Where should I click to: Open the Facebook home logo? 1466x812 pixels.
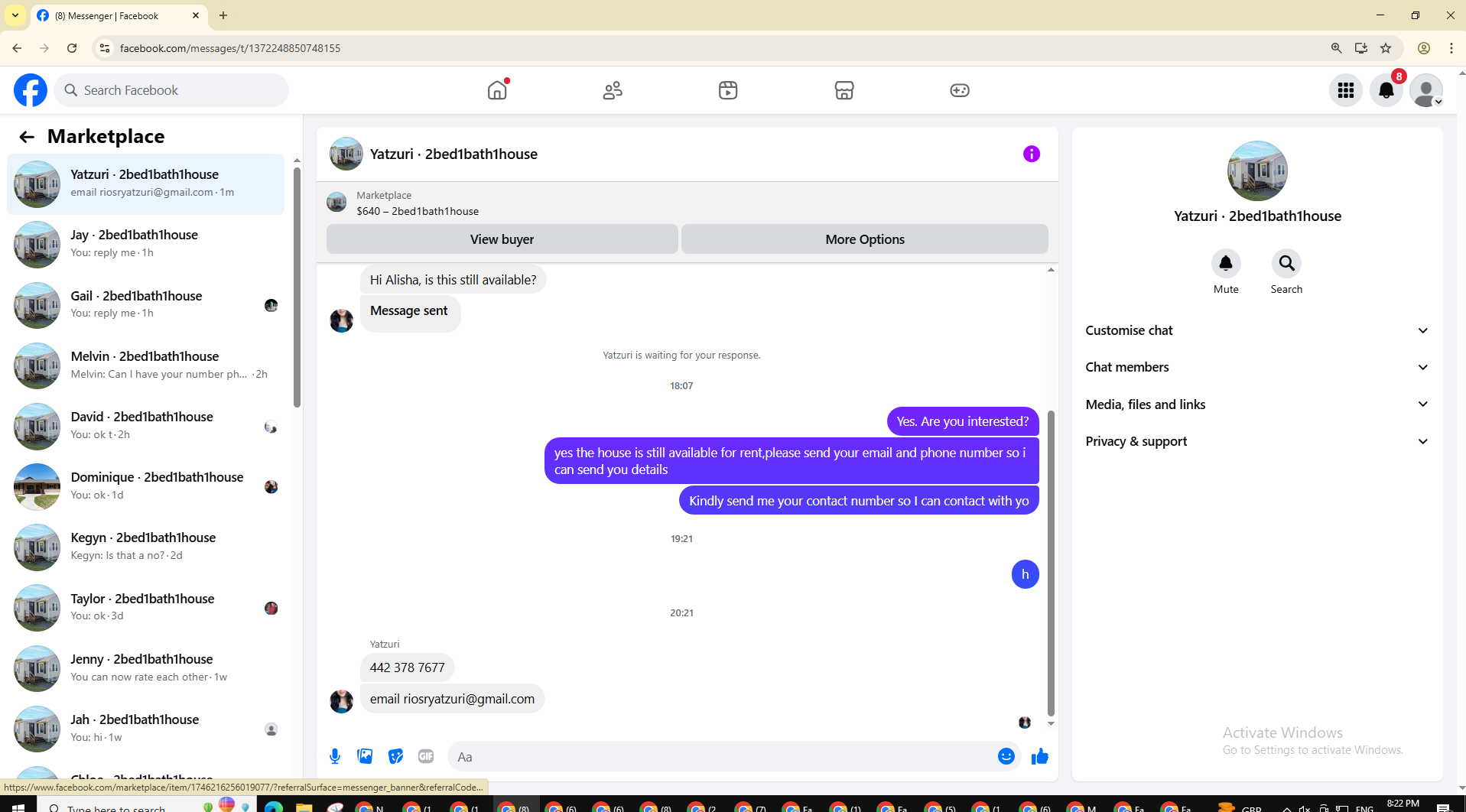point(31,90)
